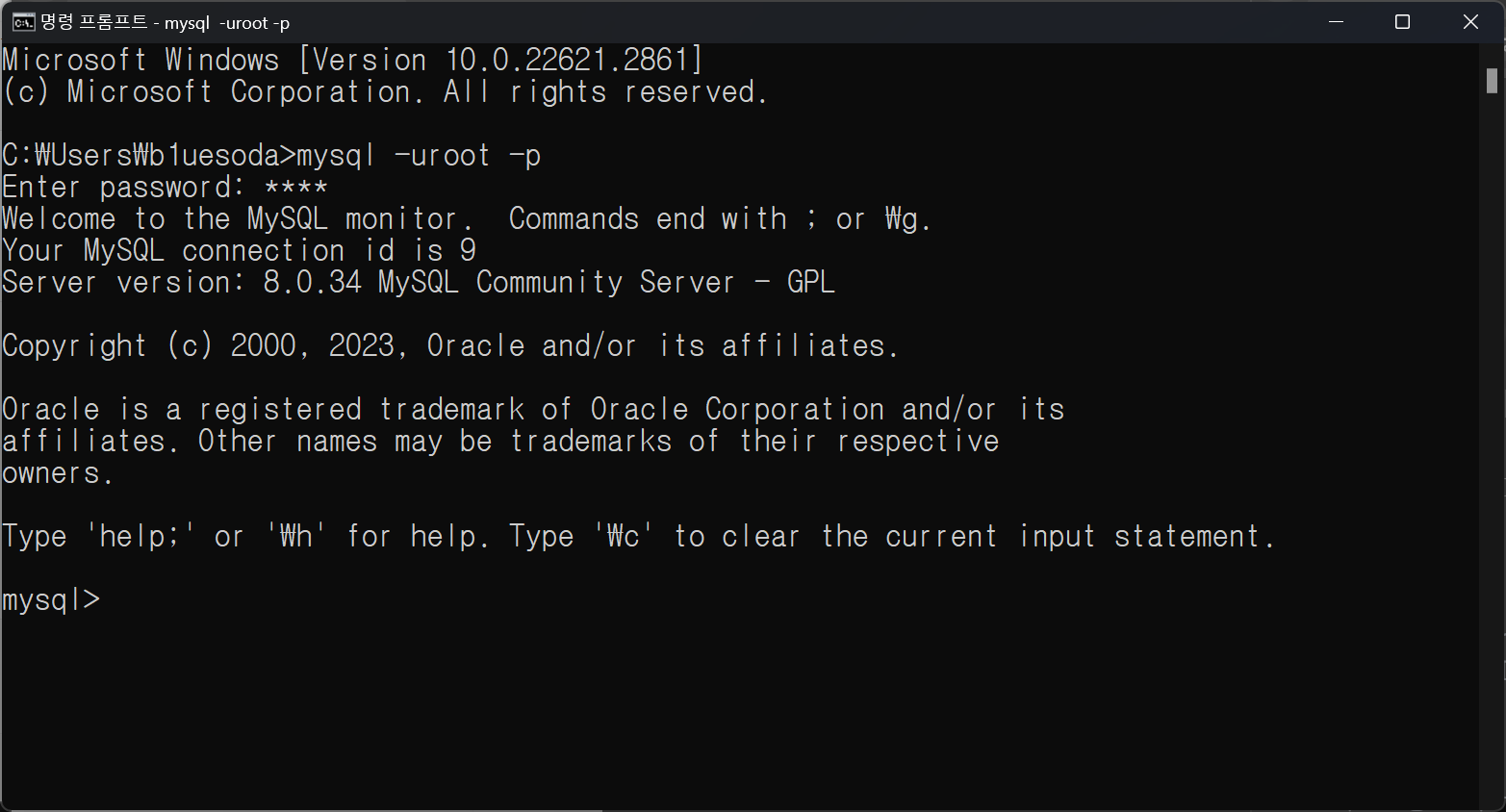1506x812 pixels.
Task: Click the 'Server version: 8.0.34' line
Action: [x=419, y=282]
